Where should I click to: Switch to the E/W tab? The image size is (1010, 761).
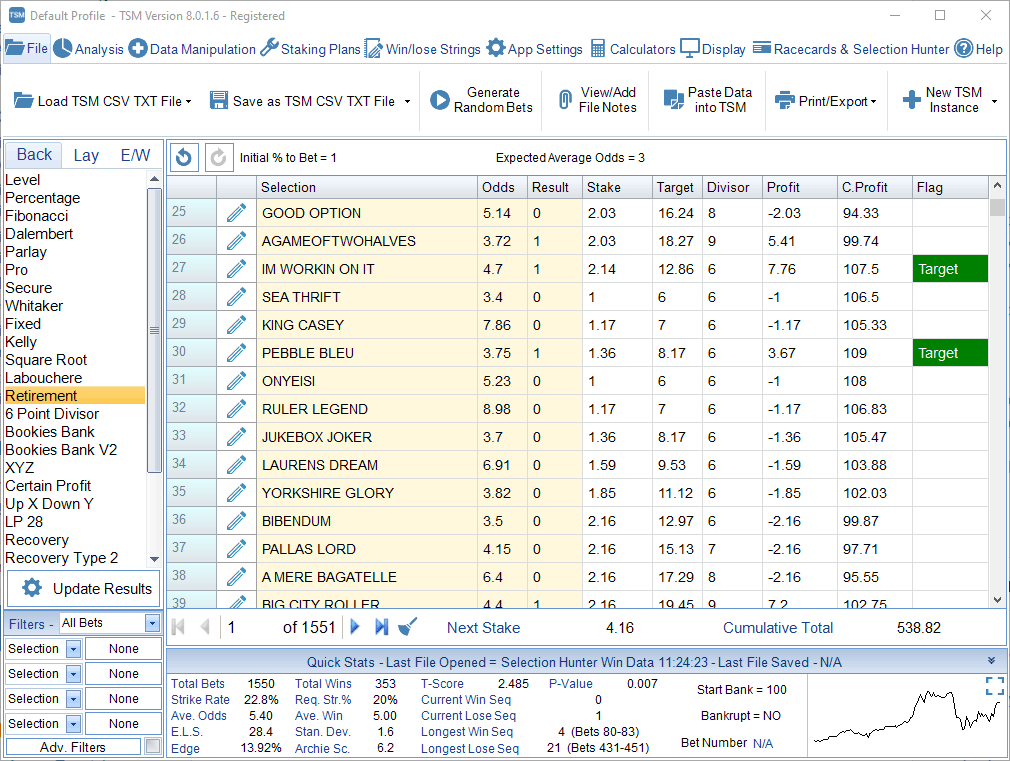pos(135,155)
